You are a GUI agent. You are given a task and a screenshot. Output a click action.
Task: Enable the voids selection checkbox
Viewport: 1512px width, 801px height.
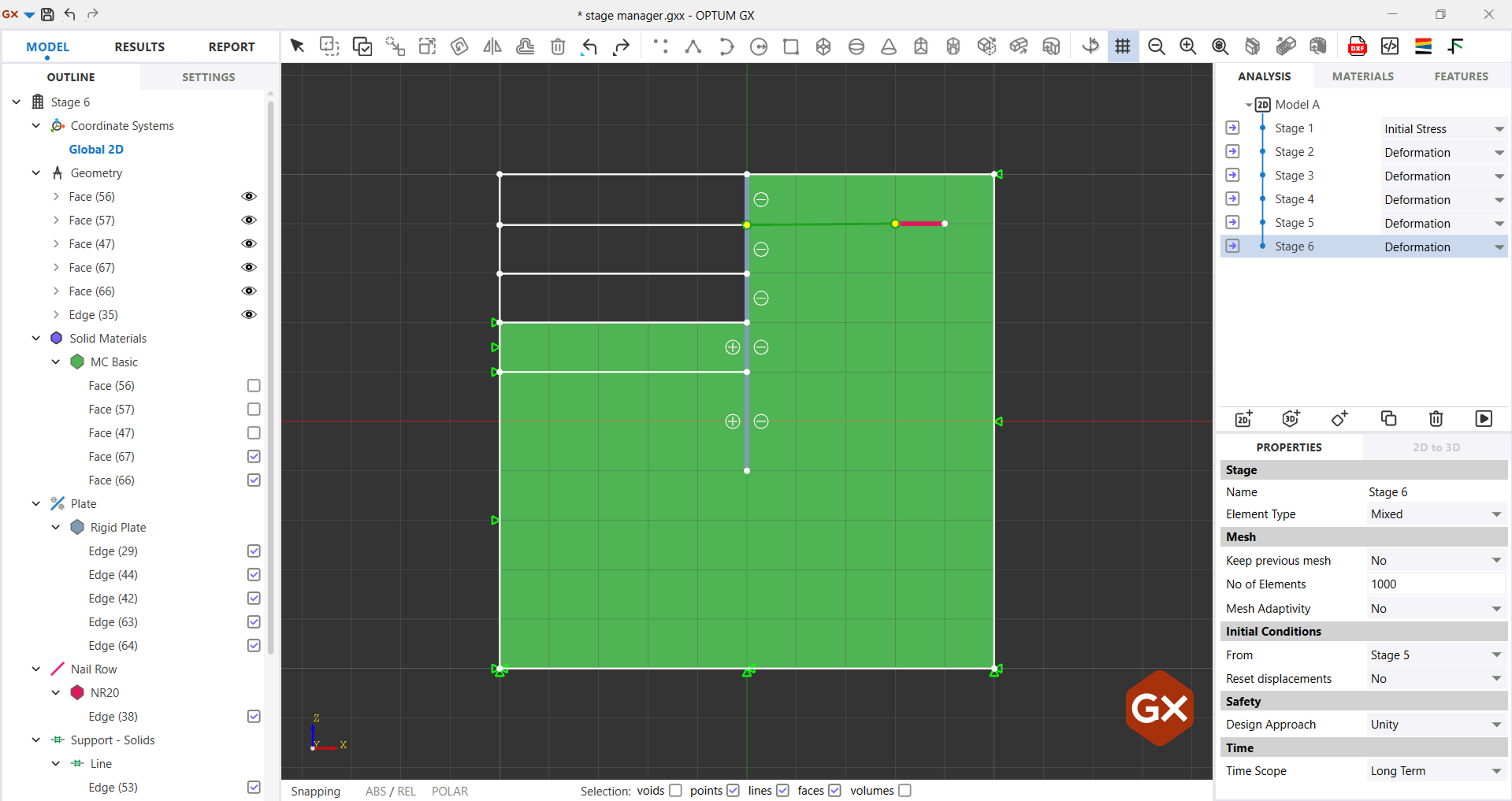tap(675, 791)
